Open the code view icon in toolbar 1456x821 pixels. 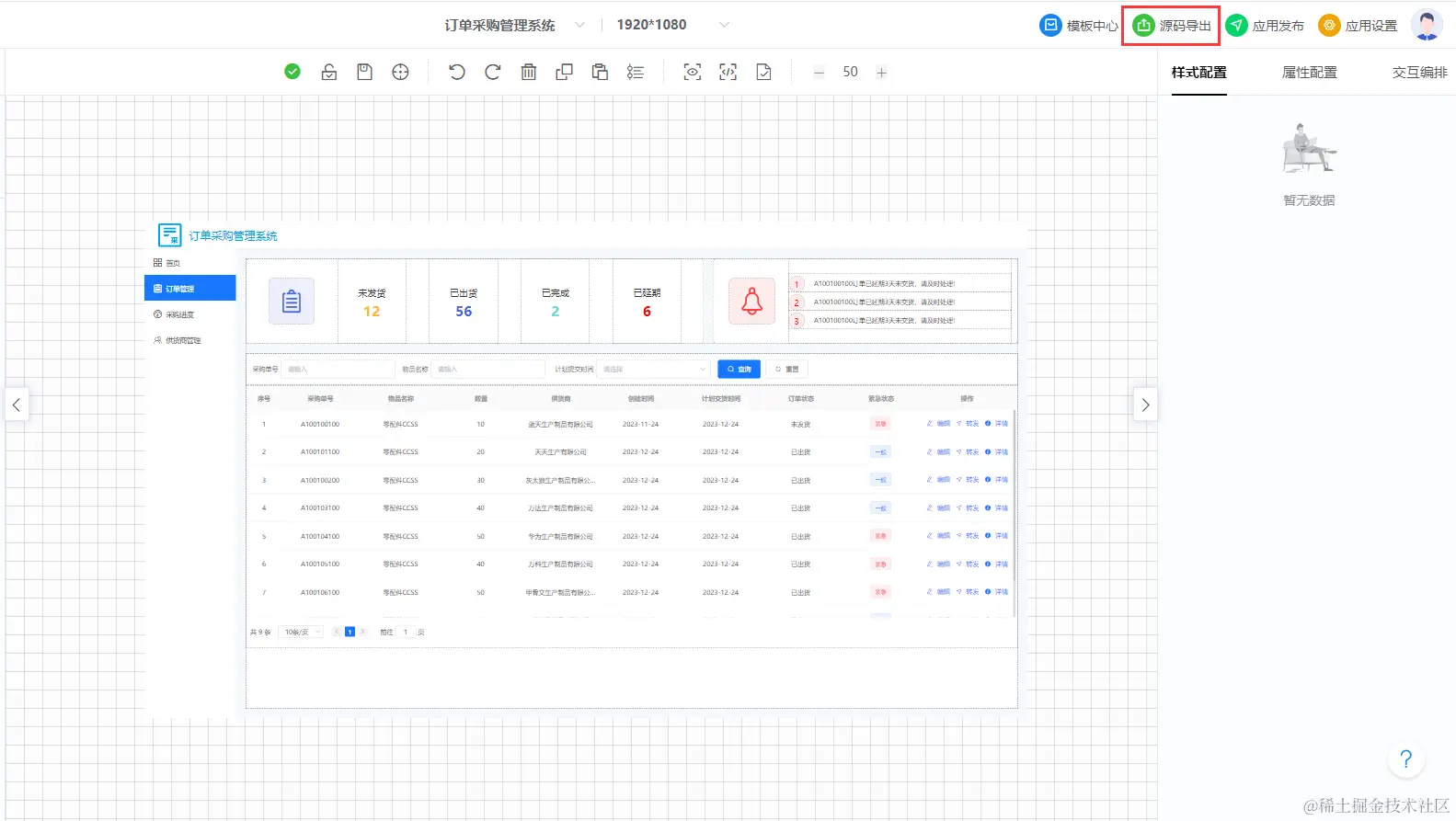(x=728, y=72)
